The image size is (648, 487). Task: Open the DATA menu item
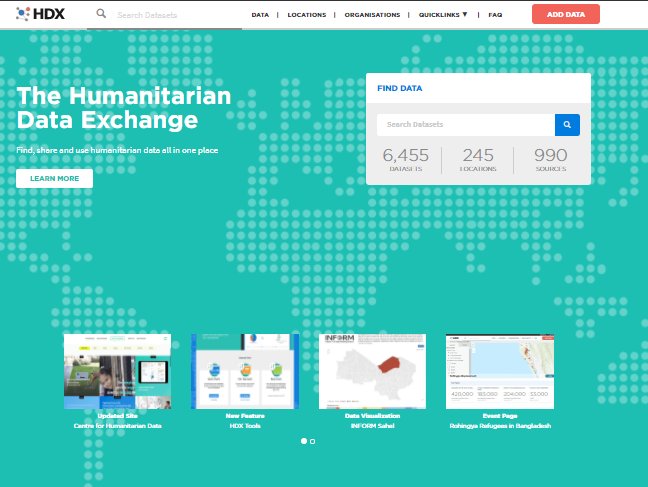click(x=260, y=15)
